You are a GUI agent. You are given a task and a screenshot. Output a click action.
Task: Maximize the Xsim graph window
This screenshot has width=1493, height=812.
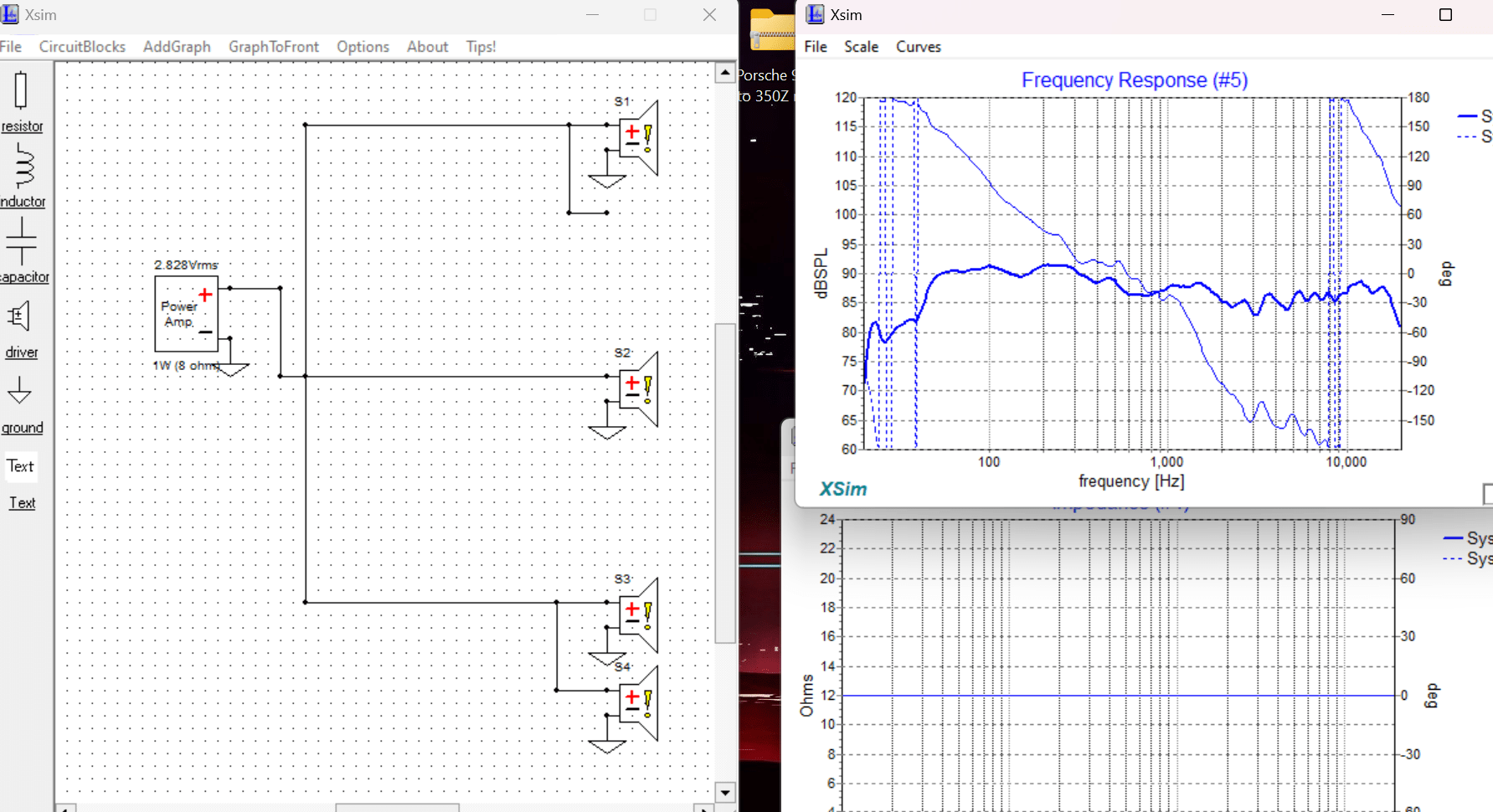coord(1445,15)
